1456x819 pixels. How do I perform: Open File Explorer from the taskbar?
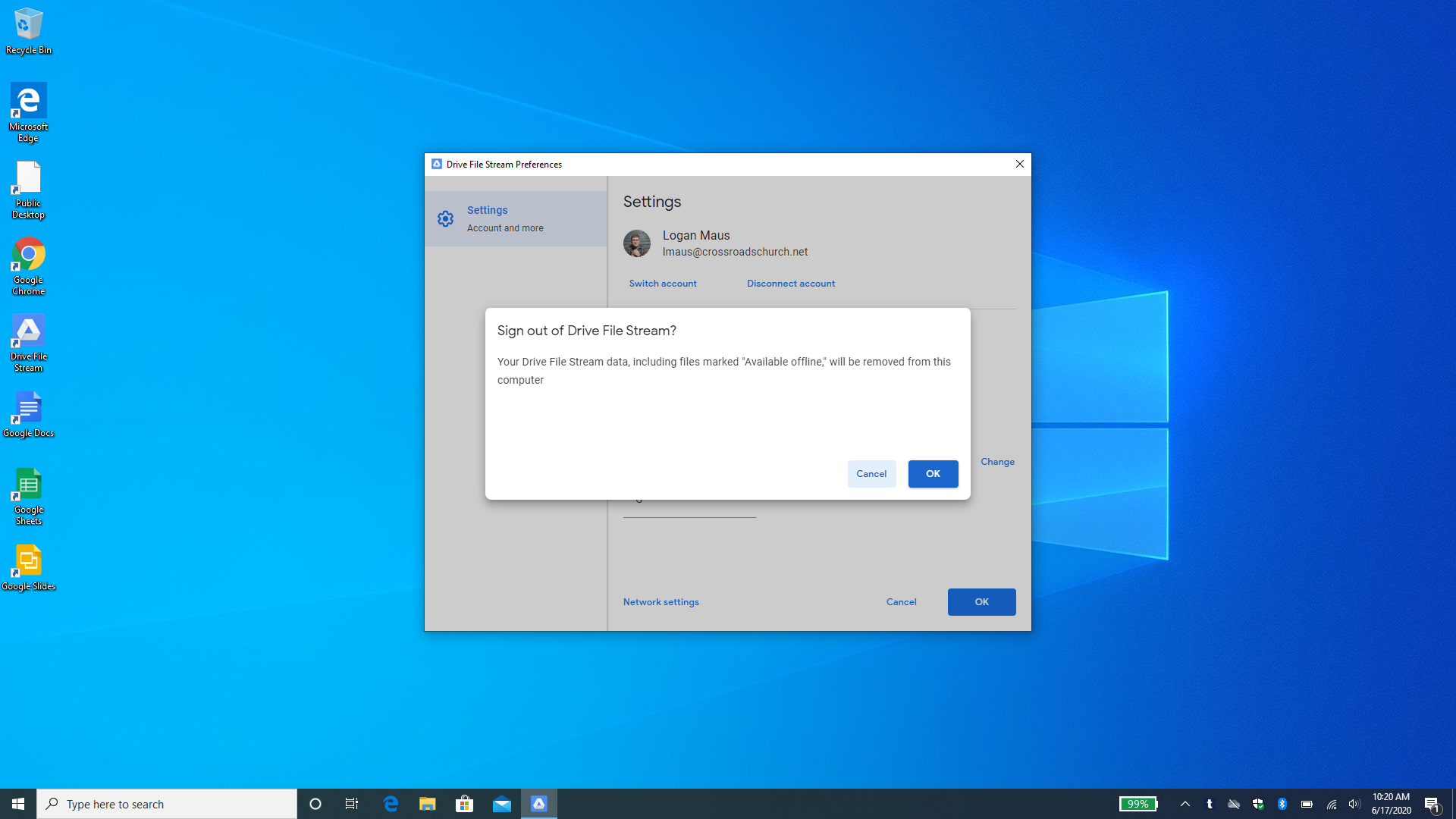tap(428, 804)
